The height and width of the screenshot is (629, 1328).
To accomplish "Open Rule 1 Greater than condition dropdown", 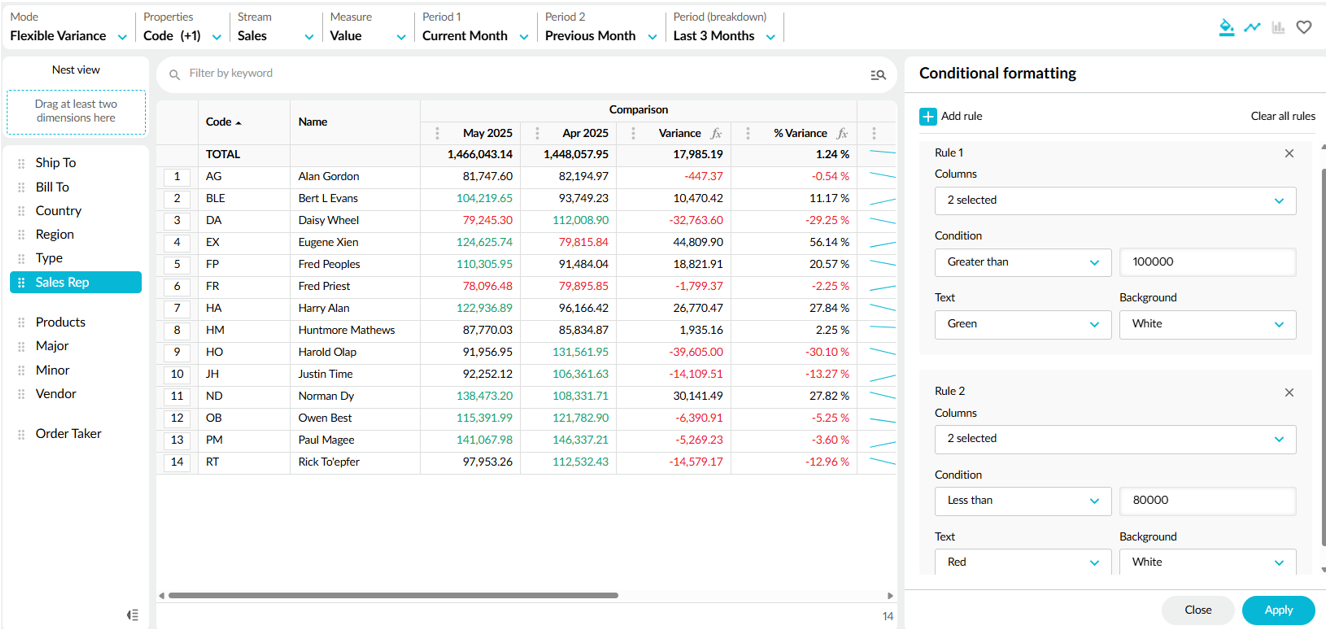I will [1022, 262].
